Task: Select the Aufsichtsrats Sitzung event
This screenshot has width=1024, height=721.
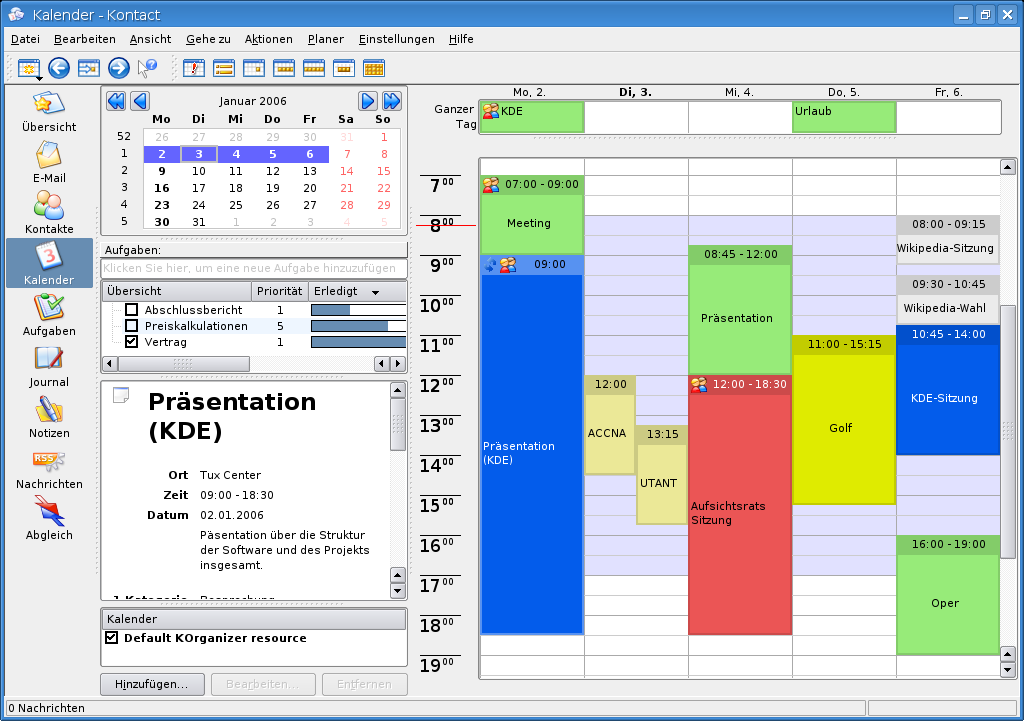Action: click(x=740, y=505)
